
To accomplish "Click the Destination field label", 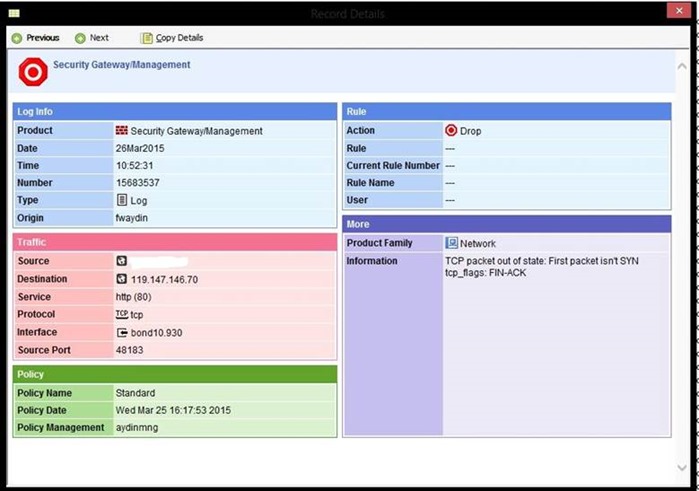I will (42, 279).
